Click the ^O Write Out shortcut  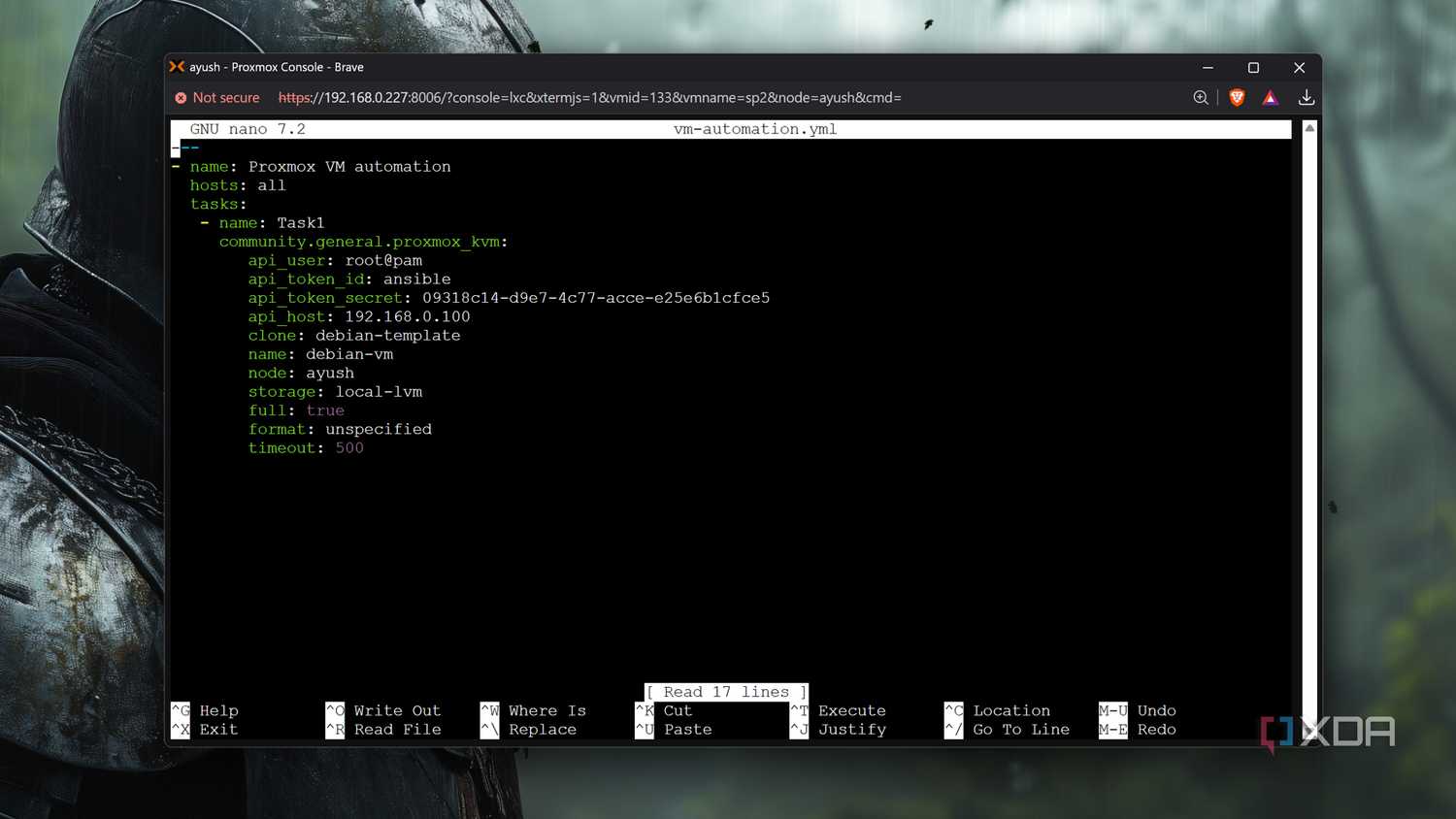(383, 711)
